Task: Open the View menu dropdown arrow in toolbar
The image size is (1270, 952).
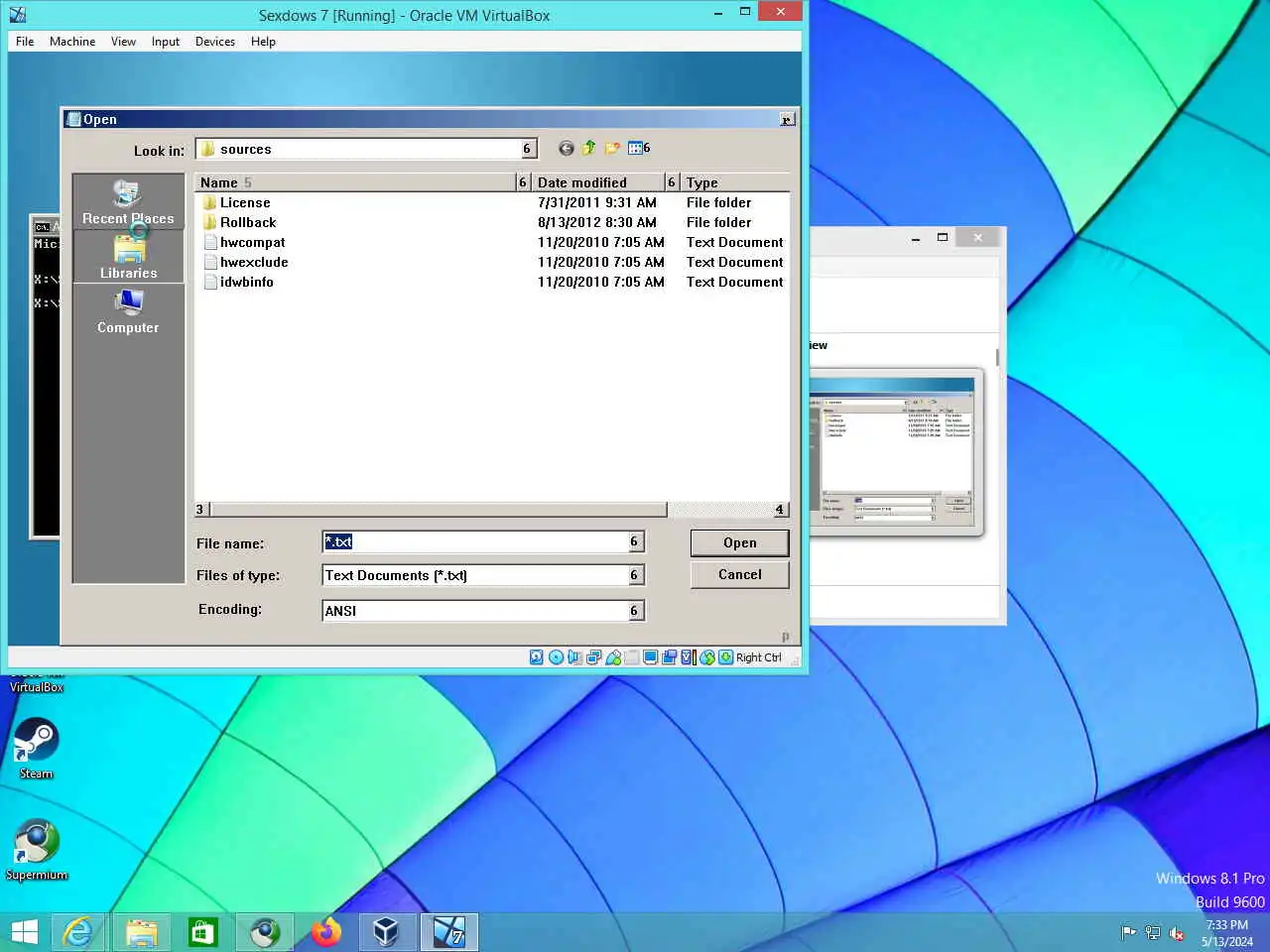Action: pos(647,148)
